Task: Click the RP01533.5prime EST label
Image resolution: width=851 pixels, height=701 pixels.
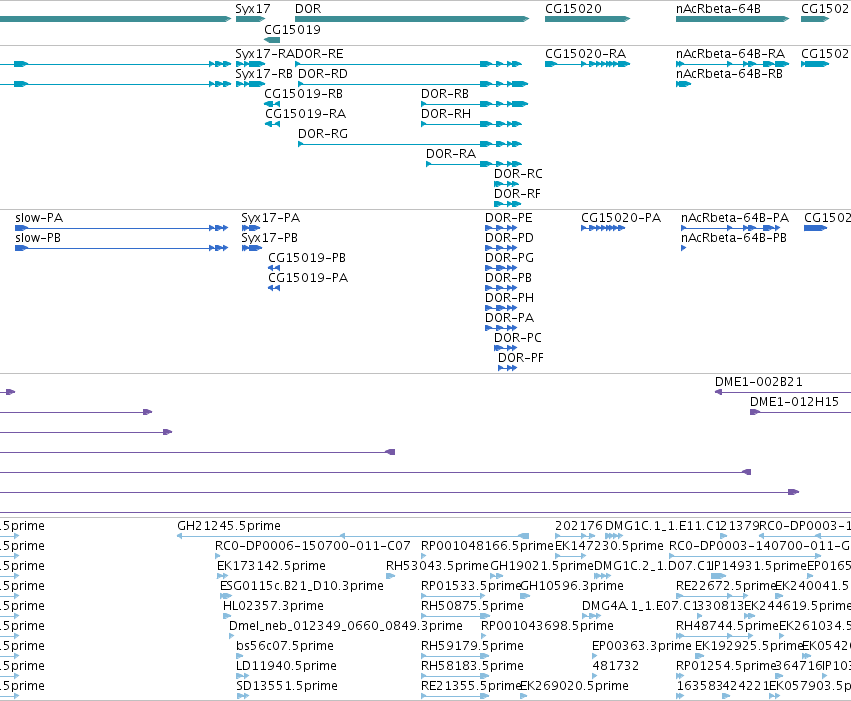Action: click(471, 587)
